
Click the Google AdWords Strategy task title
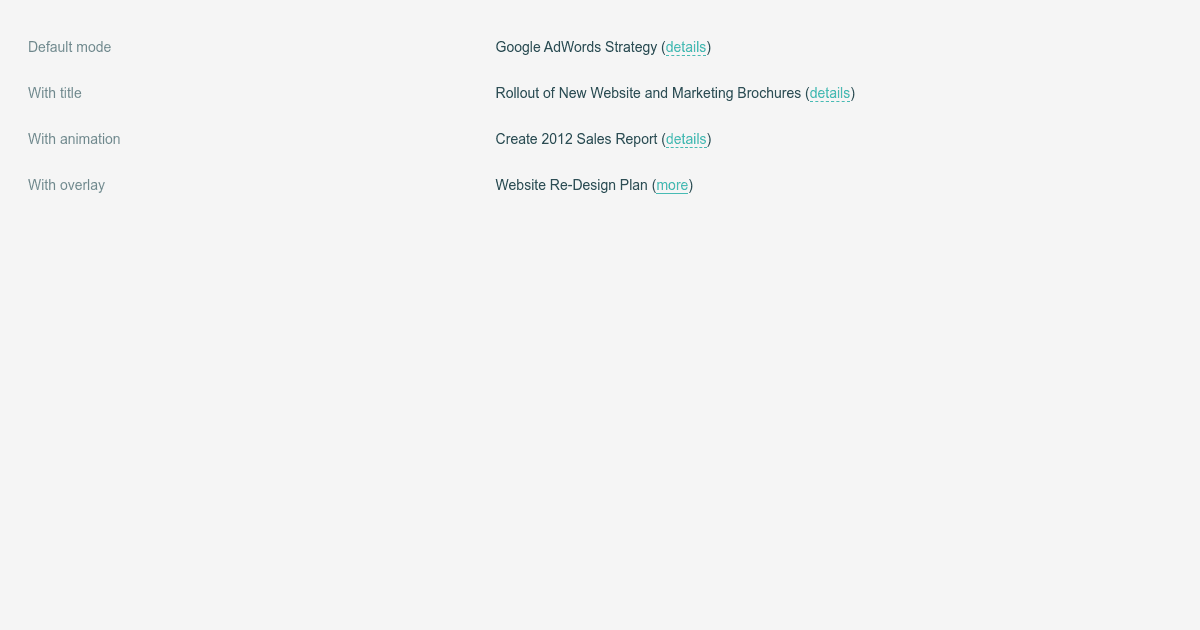pos(577,47)
